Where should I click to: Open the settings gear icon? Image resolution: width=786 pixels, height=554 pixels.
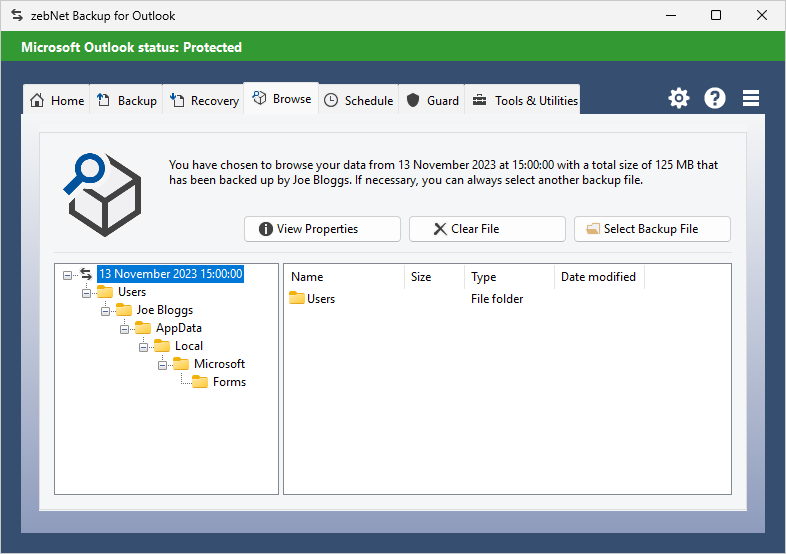679,98
